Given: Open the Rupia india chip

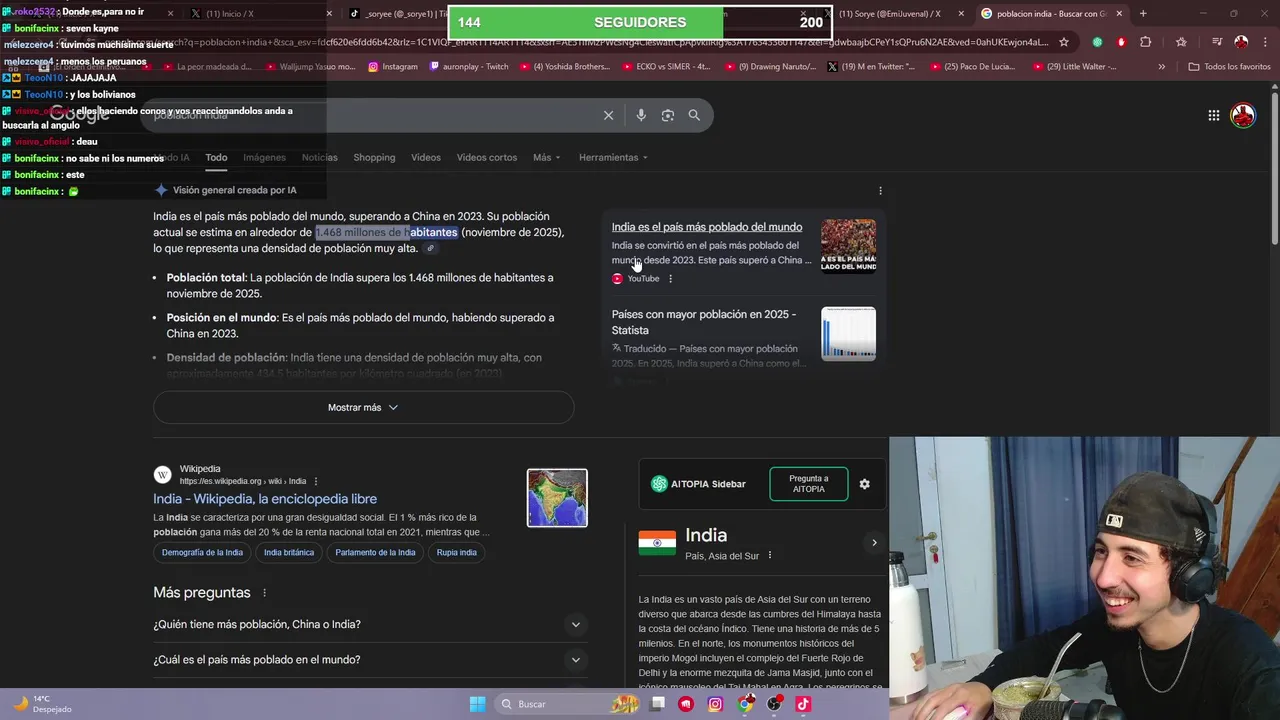Looking at the screenshot, I should click(x=457, y=553).
